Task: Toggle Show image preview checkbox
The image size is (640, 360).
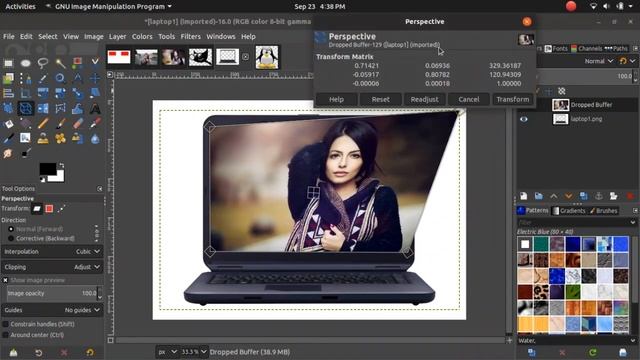Action: 5,280
